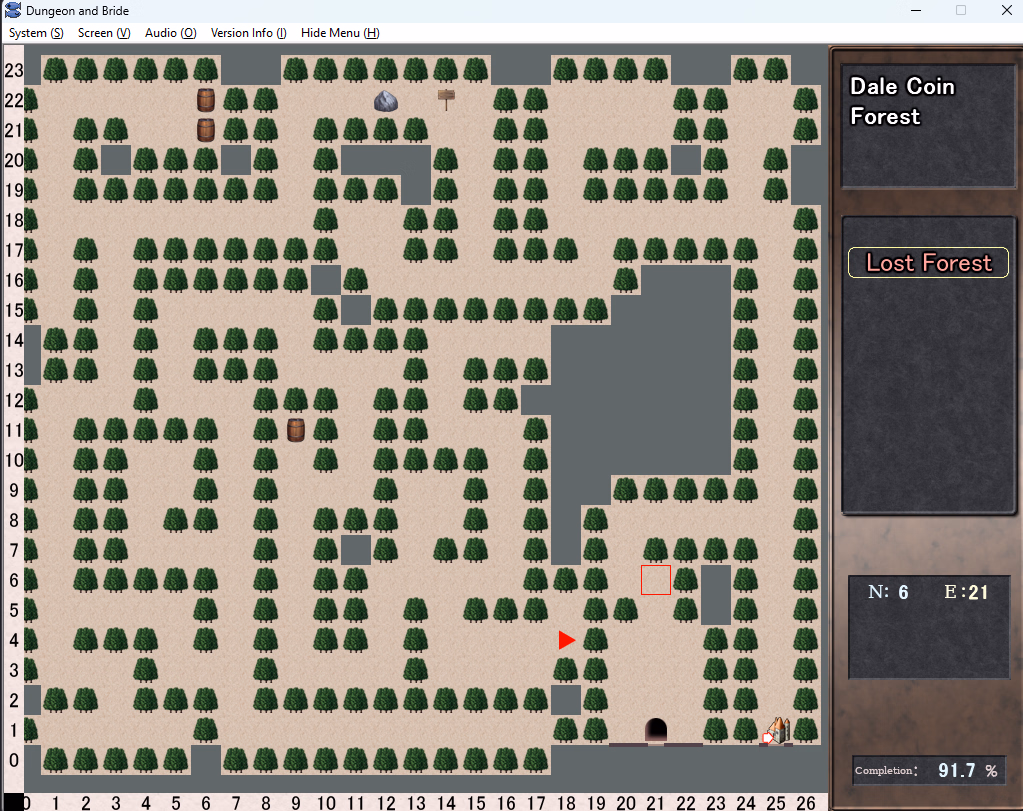Click the N/E coordinates display panel
Viewport: 1023px width, 811px height.
coord(928,626)
